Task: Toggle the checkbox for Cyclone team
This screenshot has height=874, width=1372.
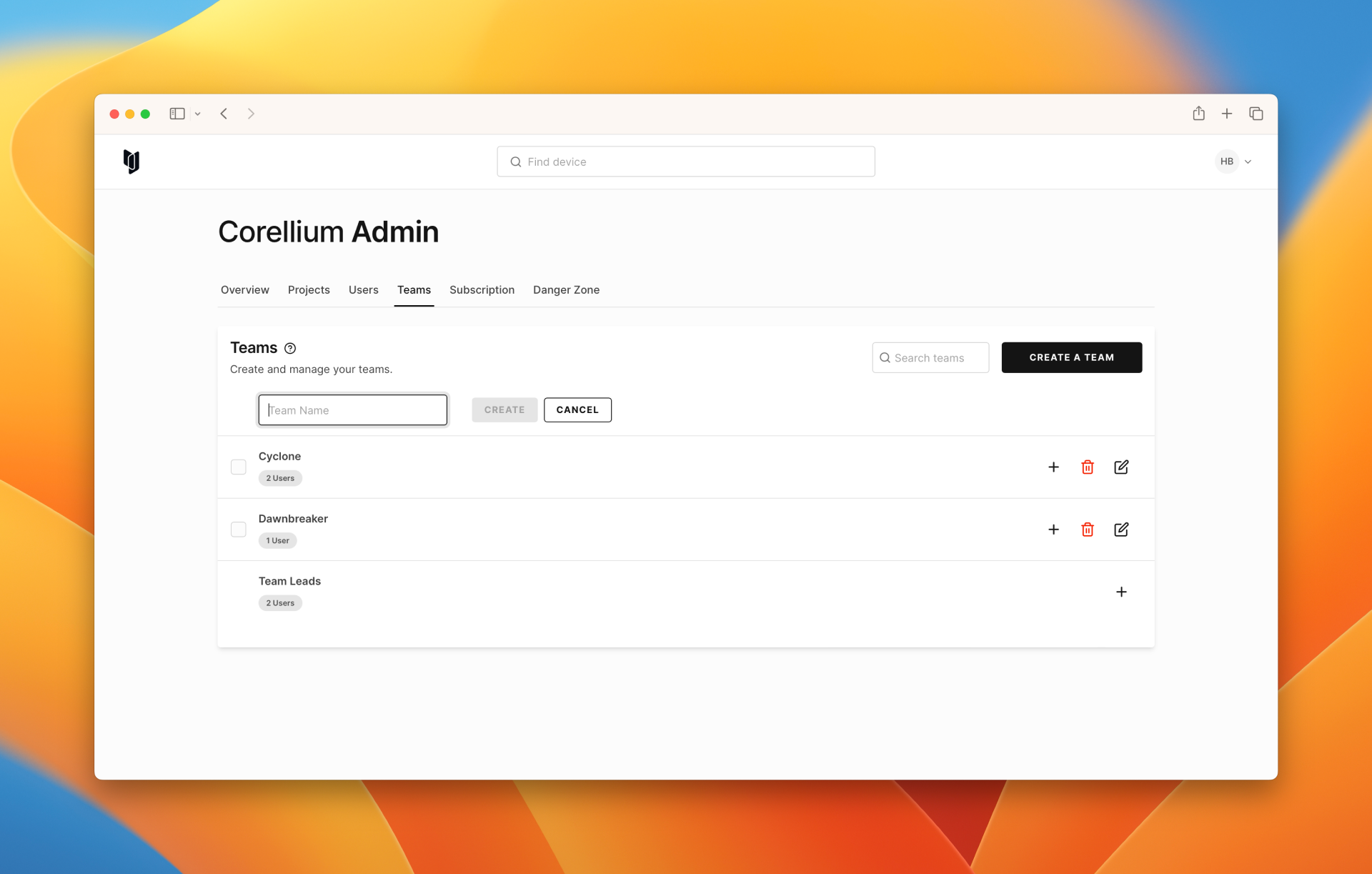Action: point(238,465)
